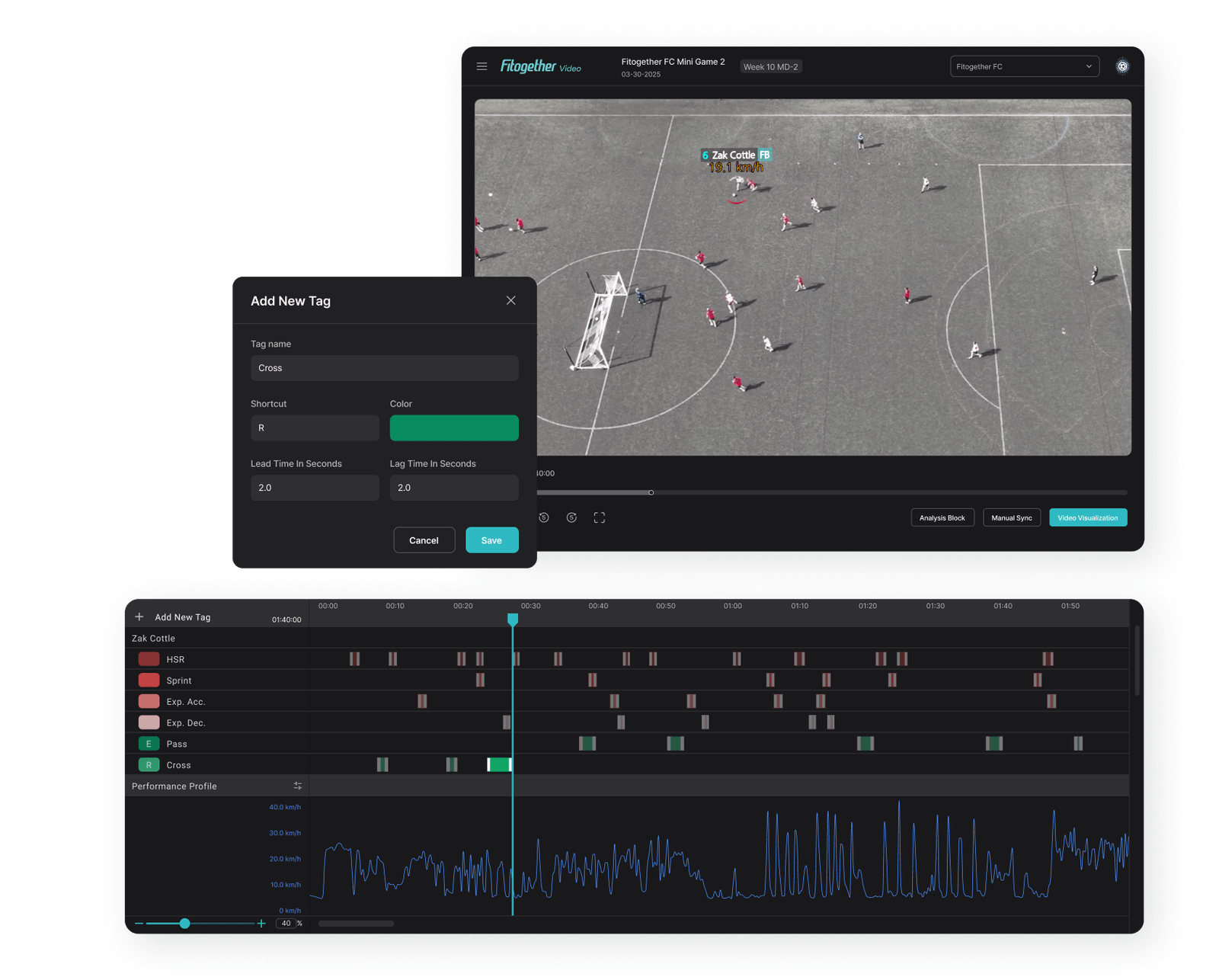Click the Sprint color swatch
This screenshot has height=980, width=1219.
click(x=149, y=681)
